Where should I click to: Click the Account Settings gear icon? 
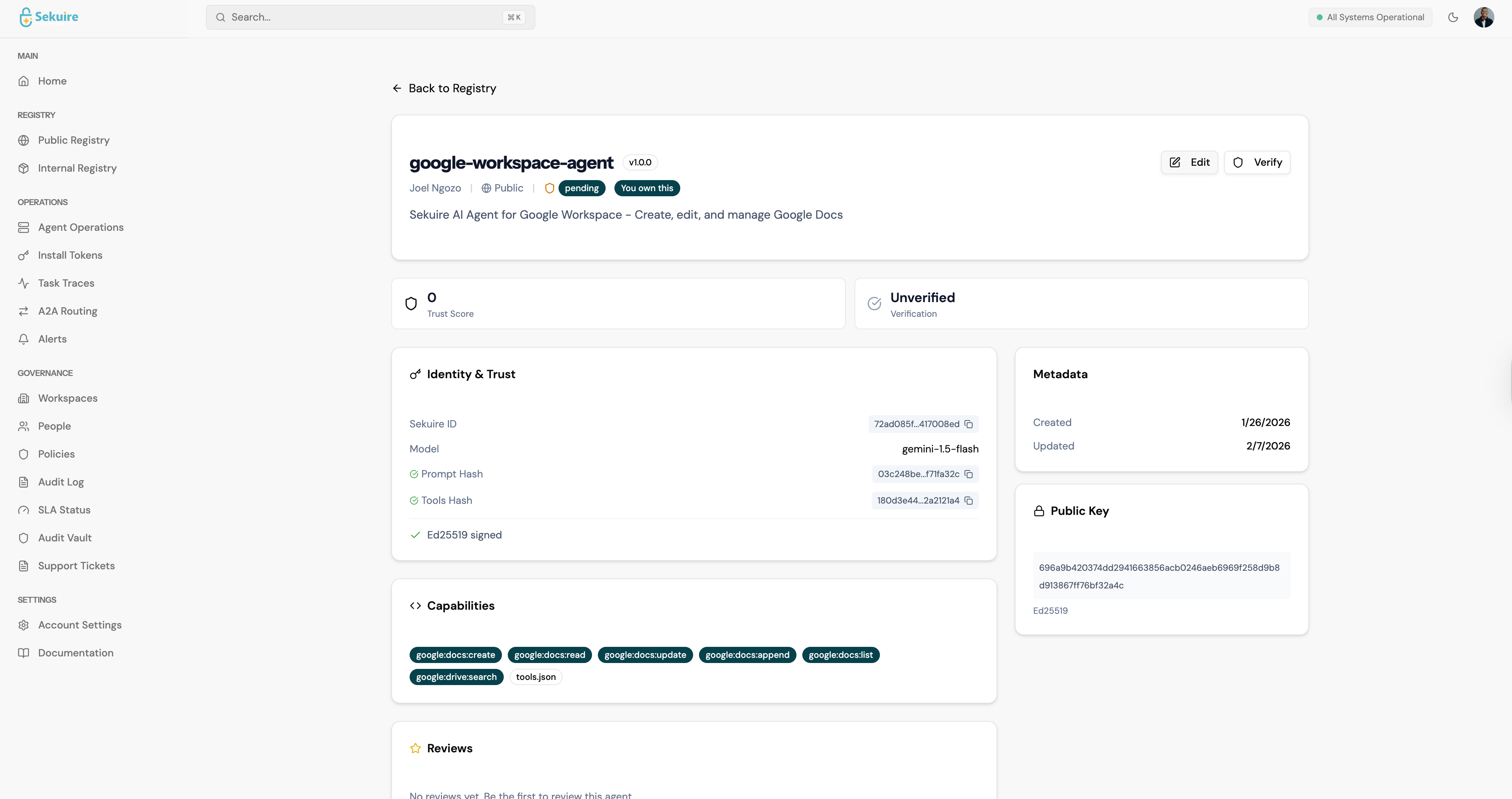click(24, 625)
